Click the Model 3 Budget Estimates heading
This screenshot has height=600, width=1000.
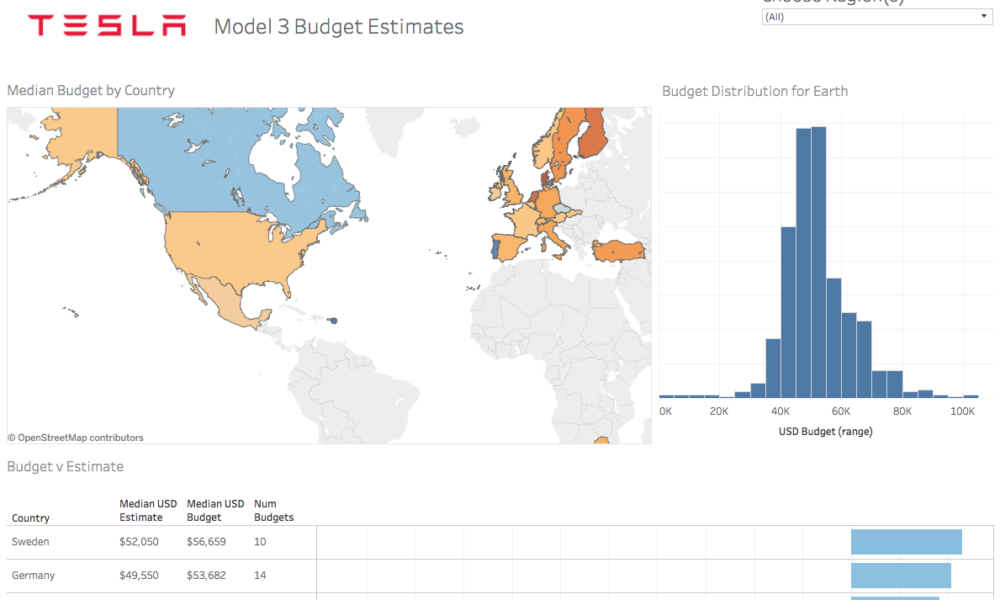point(339,27)
